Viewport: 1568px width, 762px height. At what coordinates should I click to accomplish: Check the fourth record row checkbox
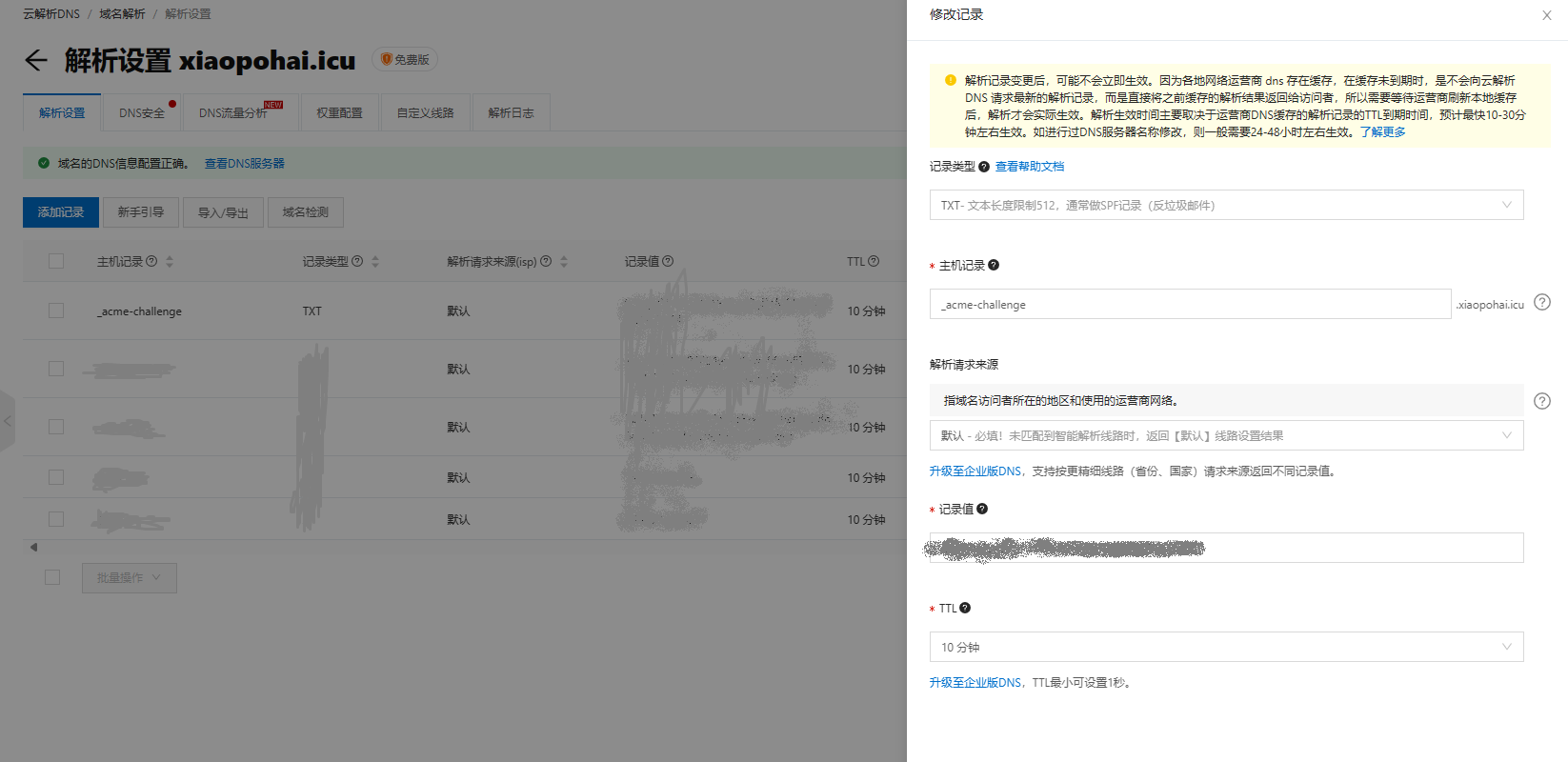tap(56, 477)
